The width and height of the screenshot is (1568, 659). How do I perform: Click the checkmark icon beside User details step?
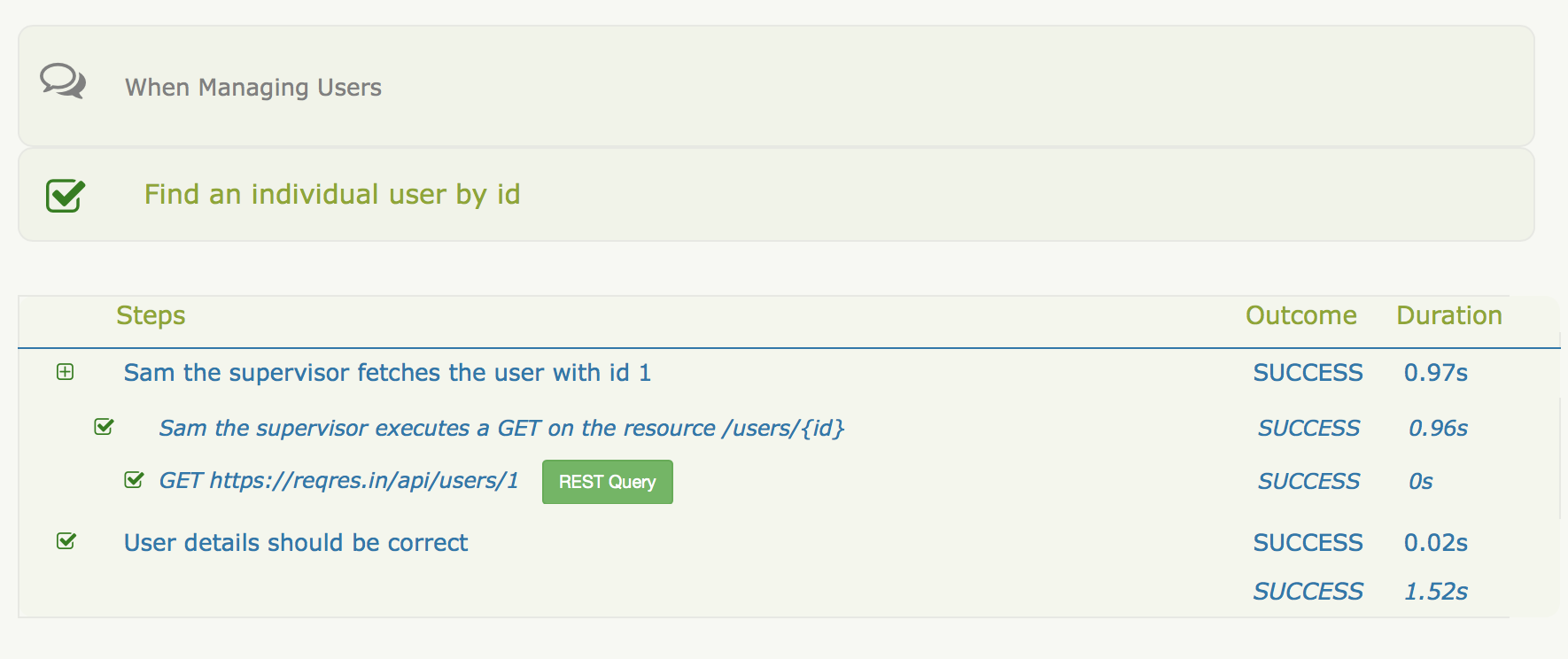coord(66,541)
